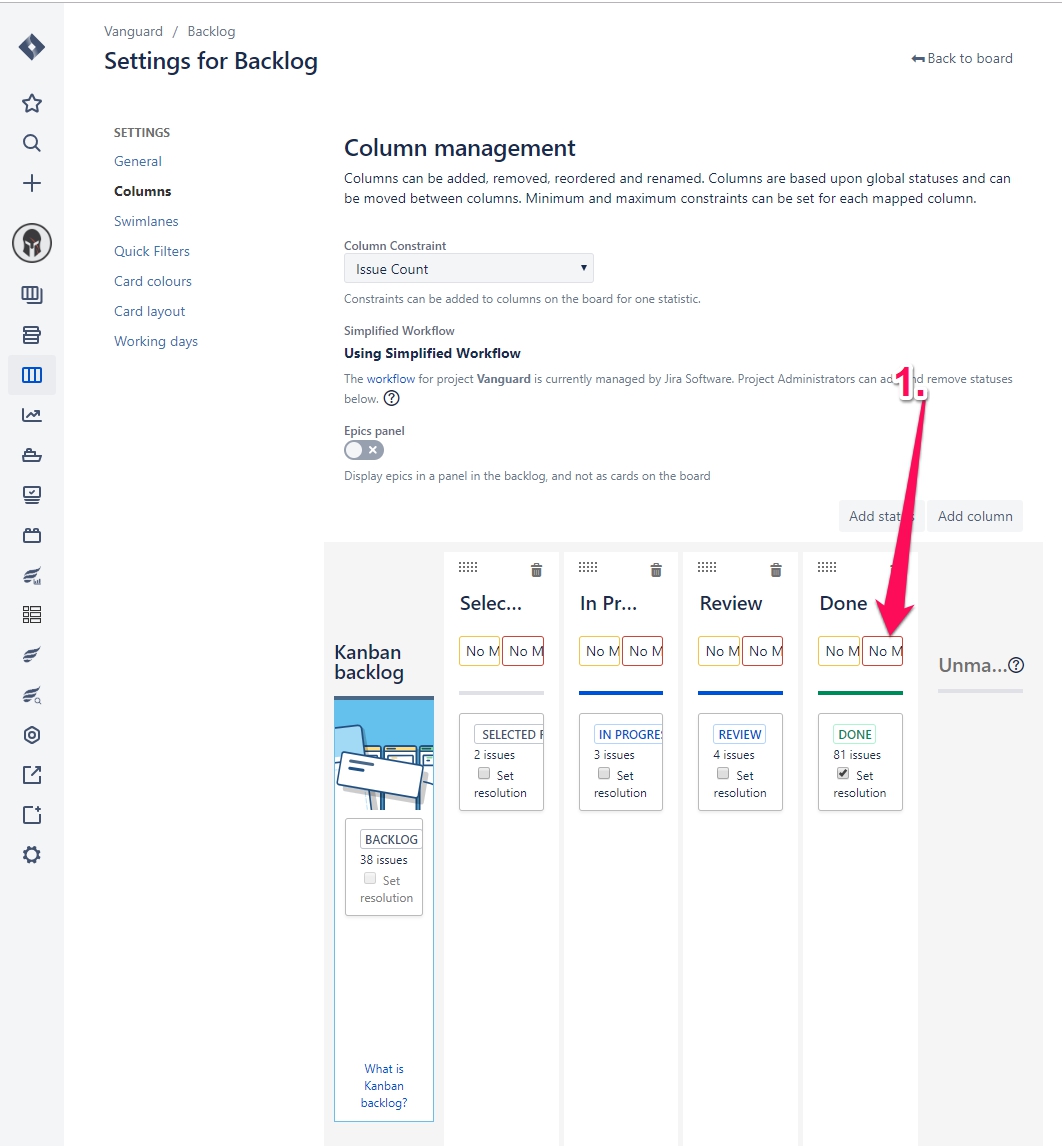This screenshot has width=1062, height=1146.
Task: Go Back to board
Action: (962, 58)
